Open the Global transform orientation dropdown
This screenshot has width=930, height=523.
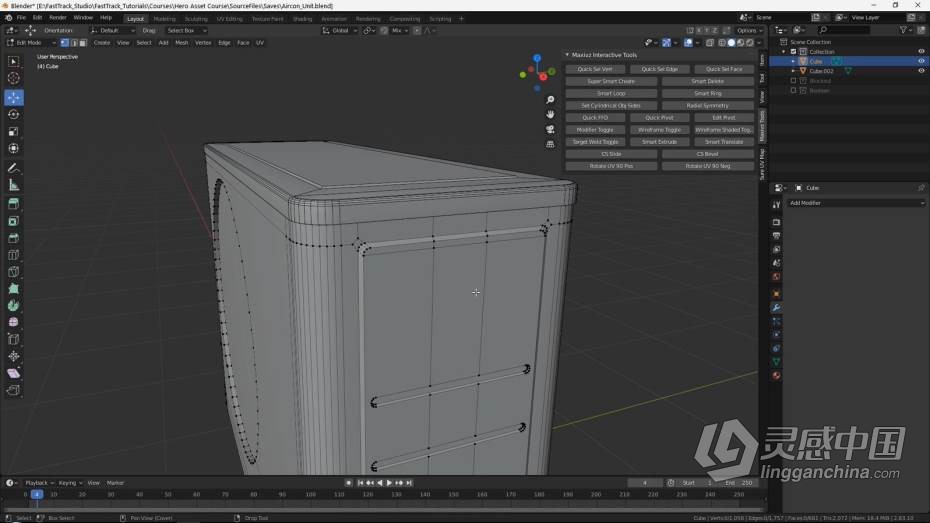pos(340,30)
